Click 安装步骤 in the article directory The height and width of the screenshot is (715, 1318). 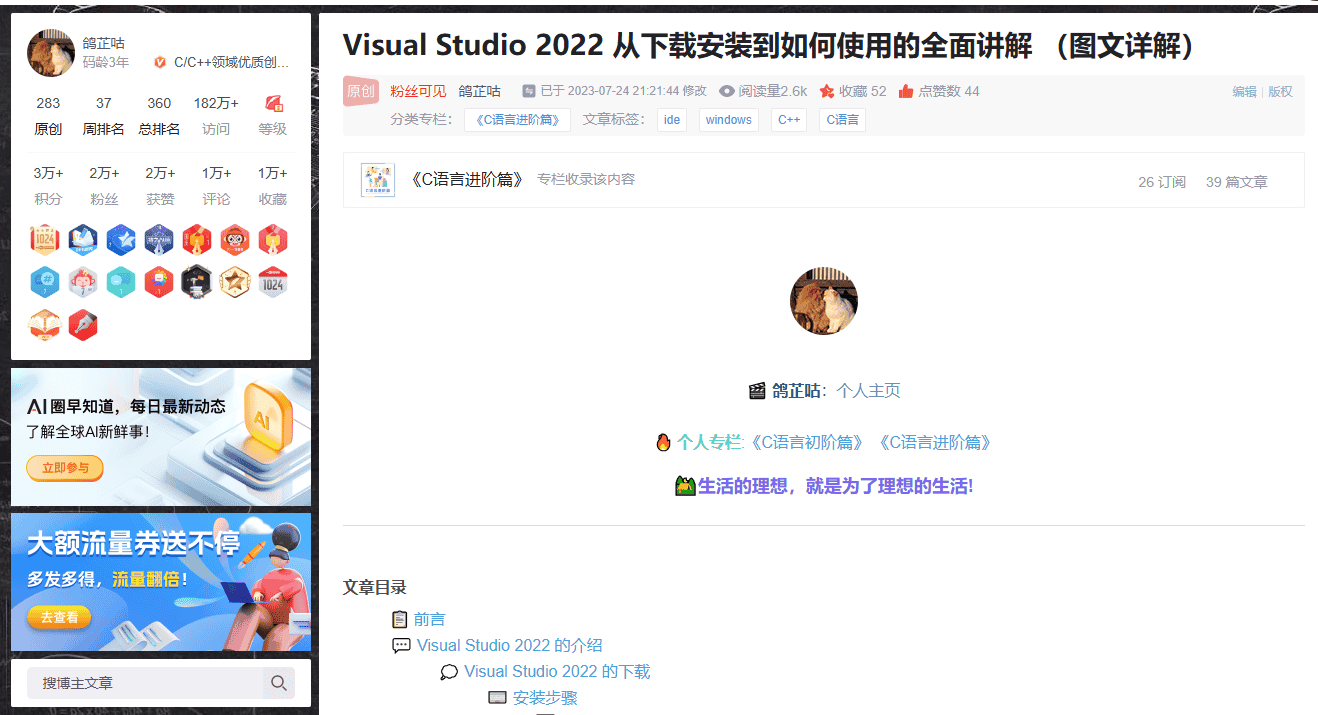click(545, 697)
